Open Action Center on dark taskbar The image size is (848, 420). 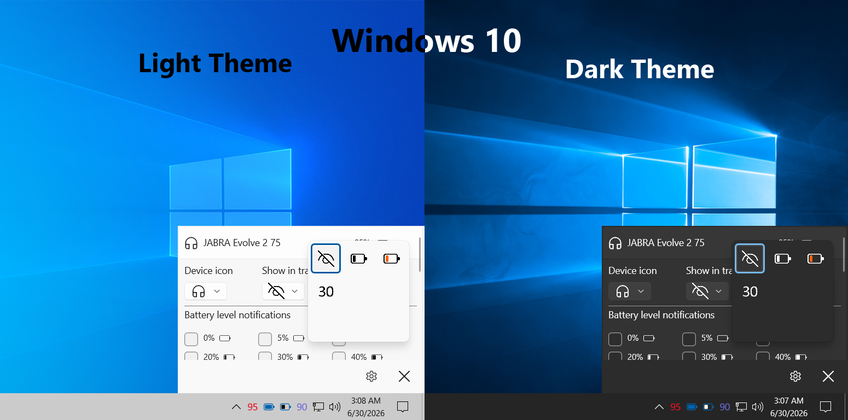tap(825, 406)
